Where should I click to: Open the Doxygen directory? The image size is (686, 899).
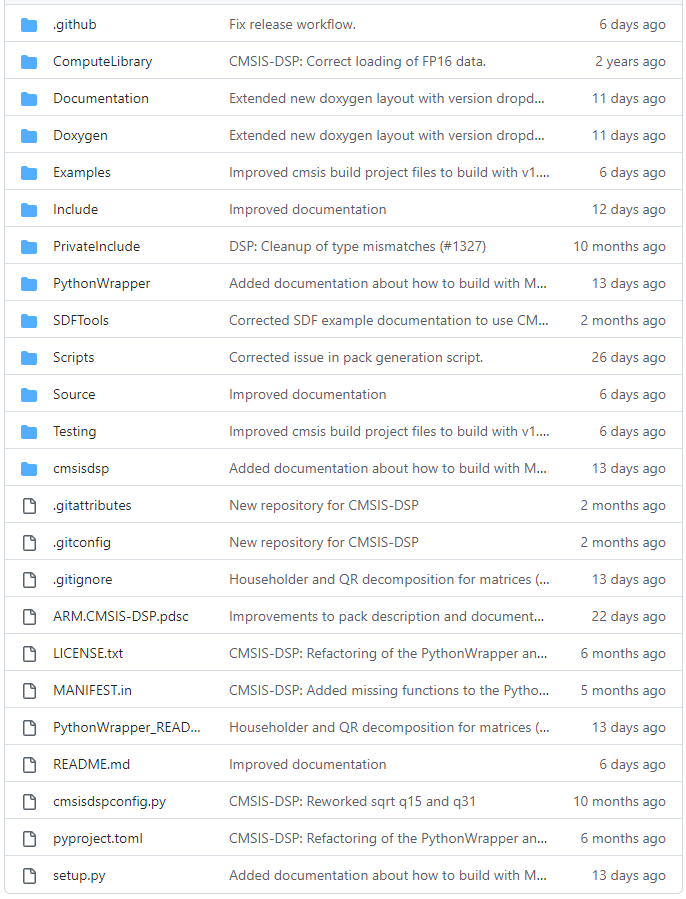click(80, 135)
